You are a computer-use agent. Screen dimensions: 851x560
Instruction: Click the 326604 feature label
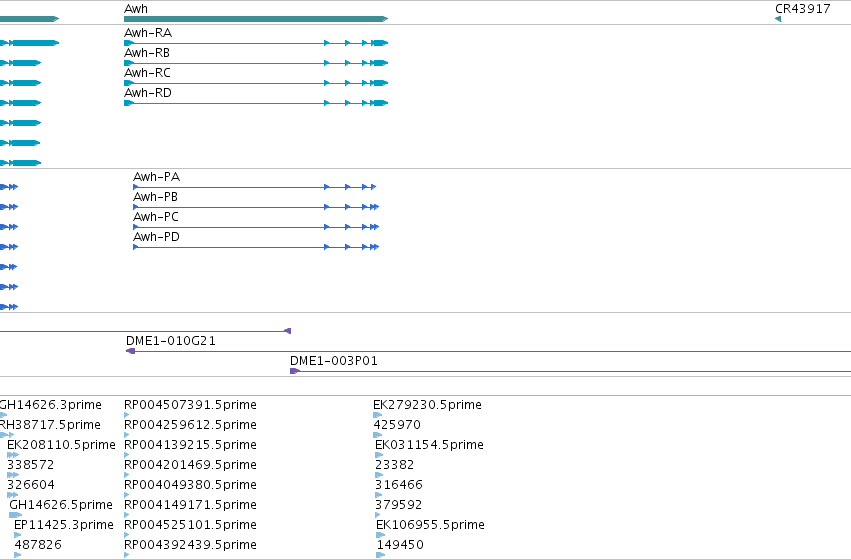click(31, 485)
